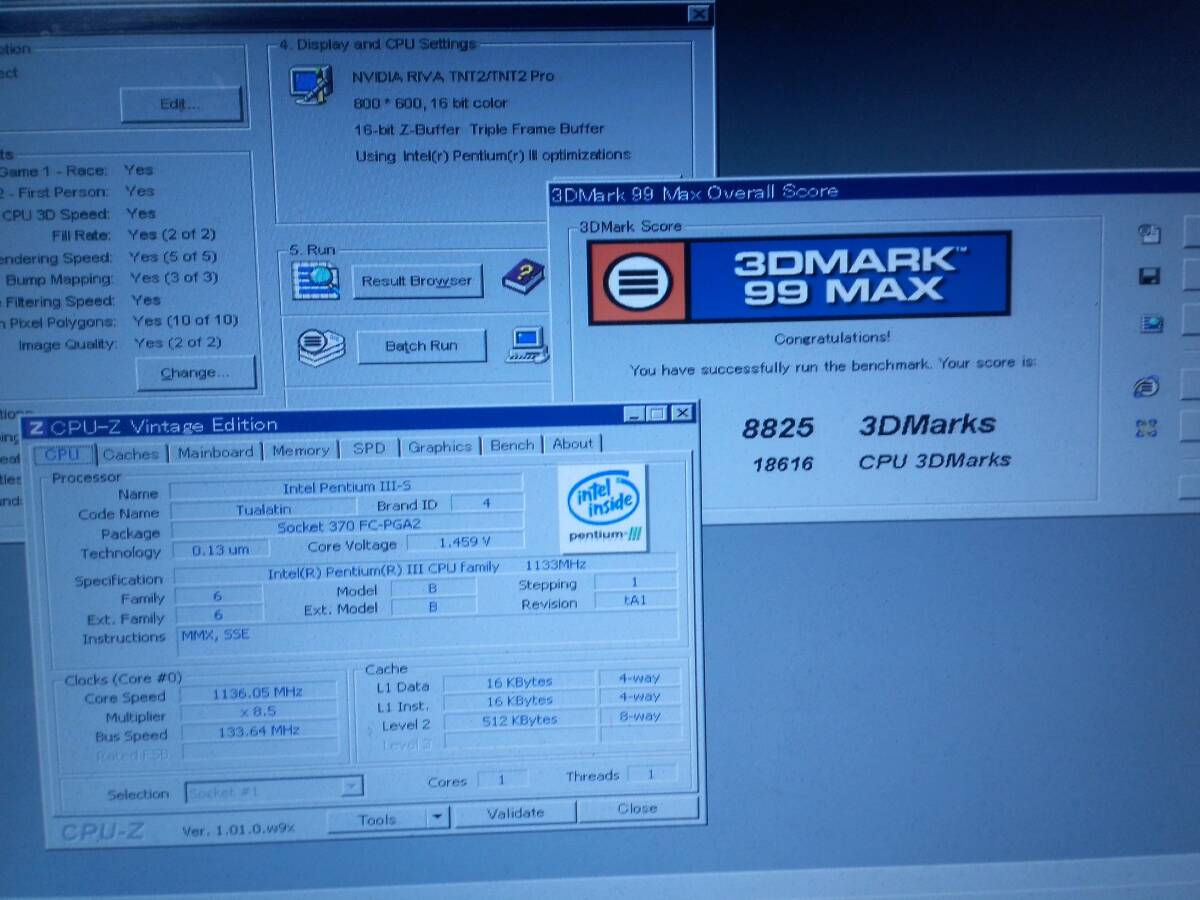Click the Tools button in CPU-Z
Screen dimensions: 1200x900
pyautogui.click(x=377, y=819)
